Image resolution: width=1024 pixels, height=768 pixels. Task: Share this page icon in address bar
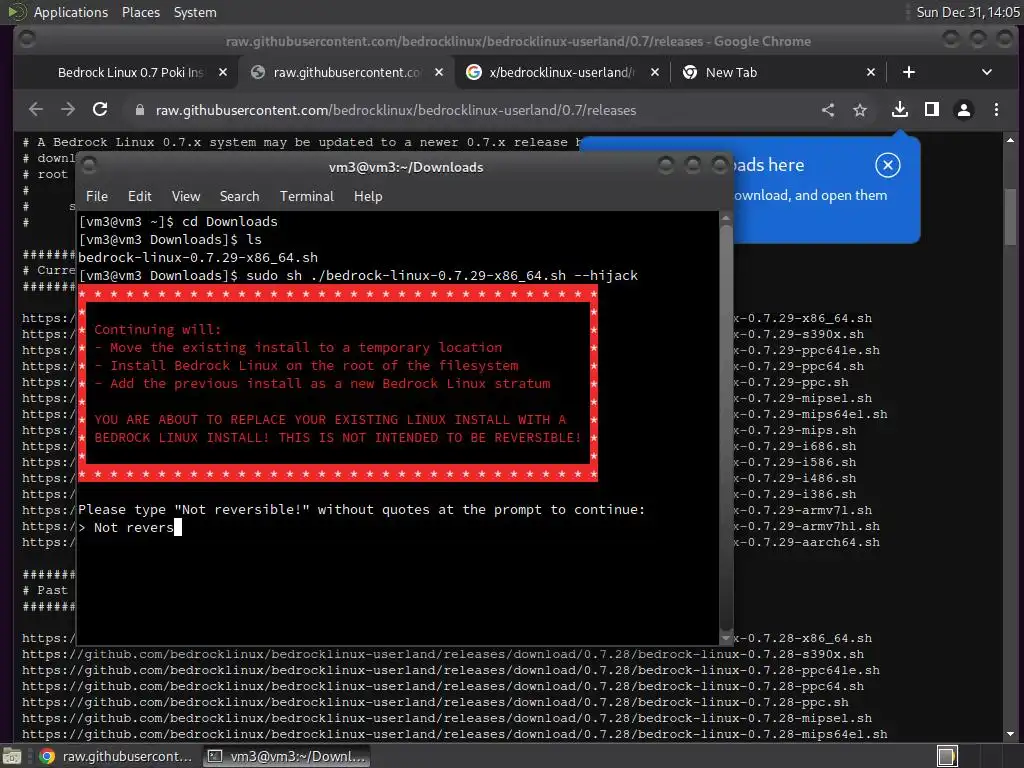(x=827, y=110)
